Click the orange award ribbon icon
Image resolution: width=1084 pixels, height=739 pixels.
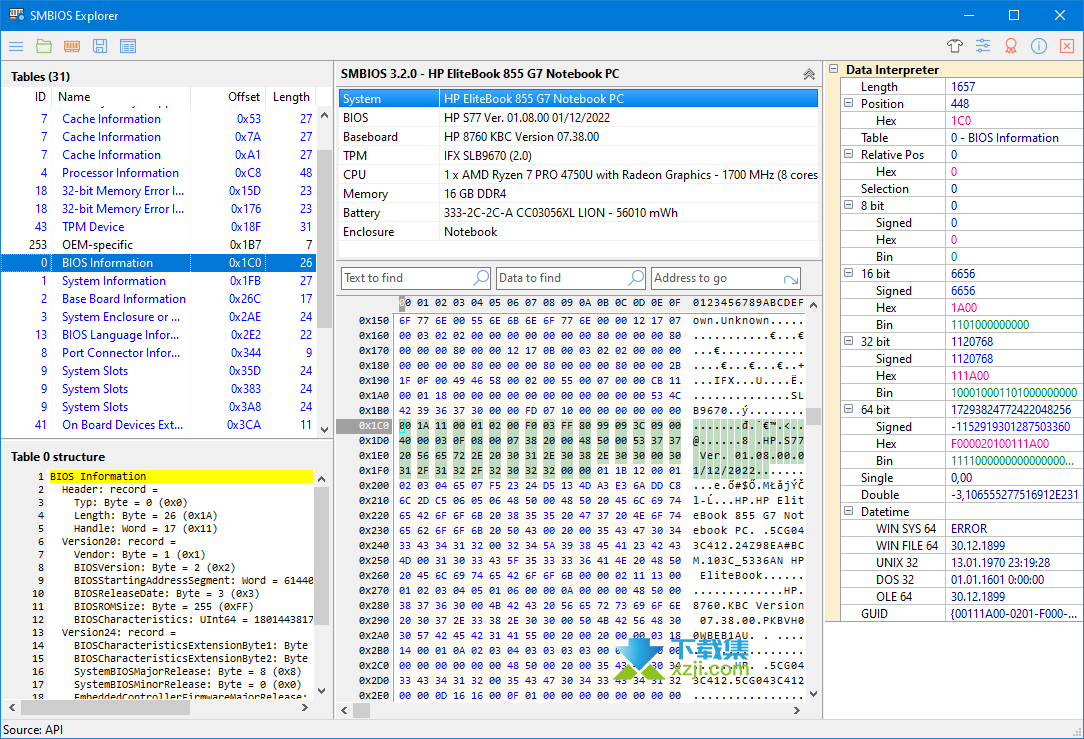coord(1011,46)
